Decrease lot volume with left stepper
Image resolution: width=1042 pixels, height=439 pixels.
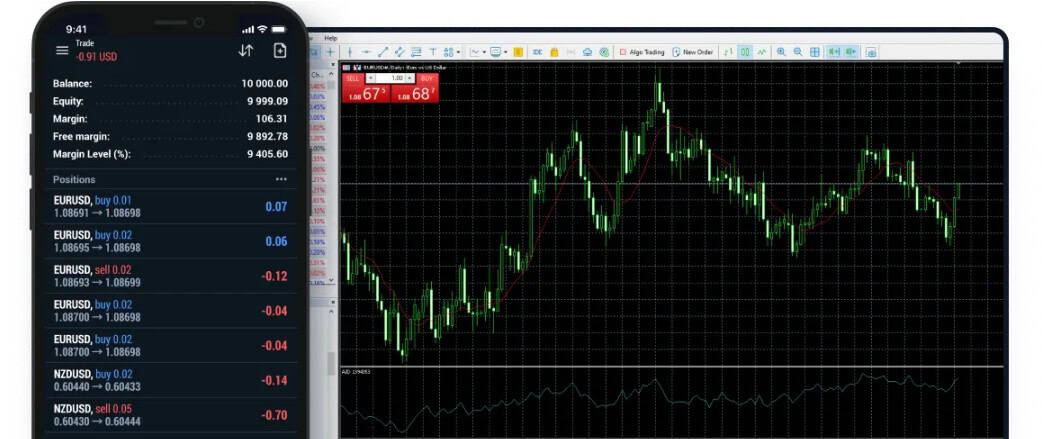point(371,78)
